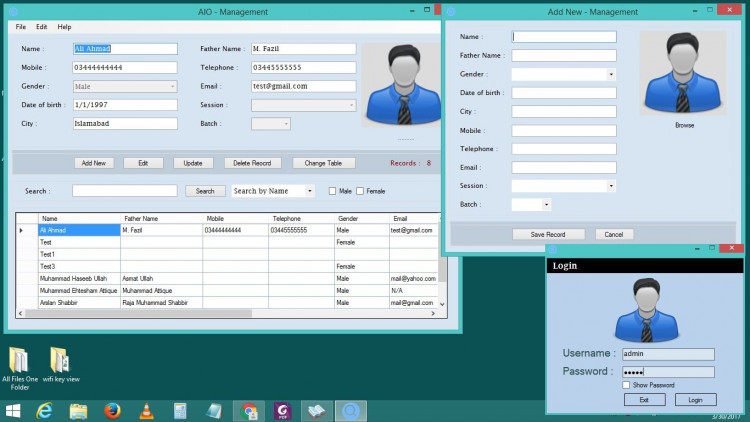The image size is (750, 422).
Task: Click the user avatar in Login window
Action: tap(647, 310)
